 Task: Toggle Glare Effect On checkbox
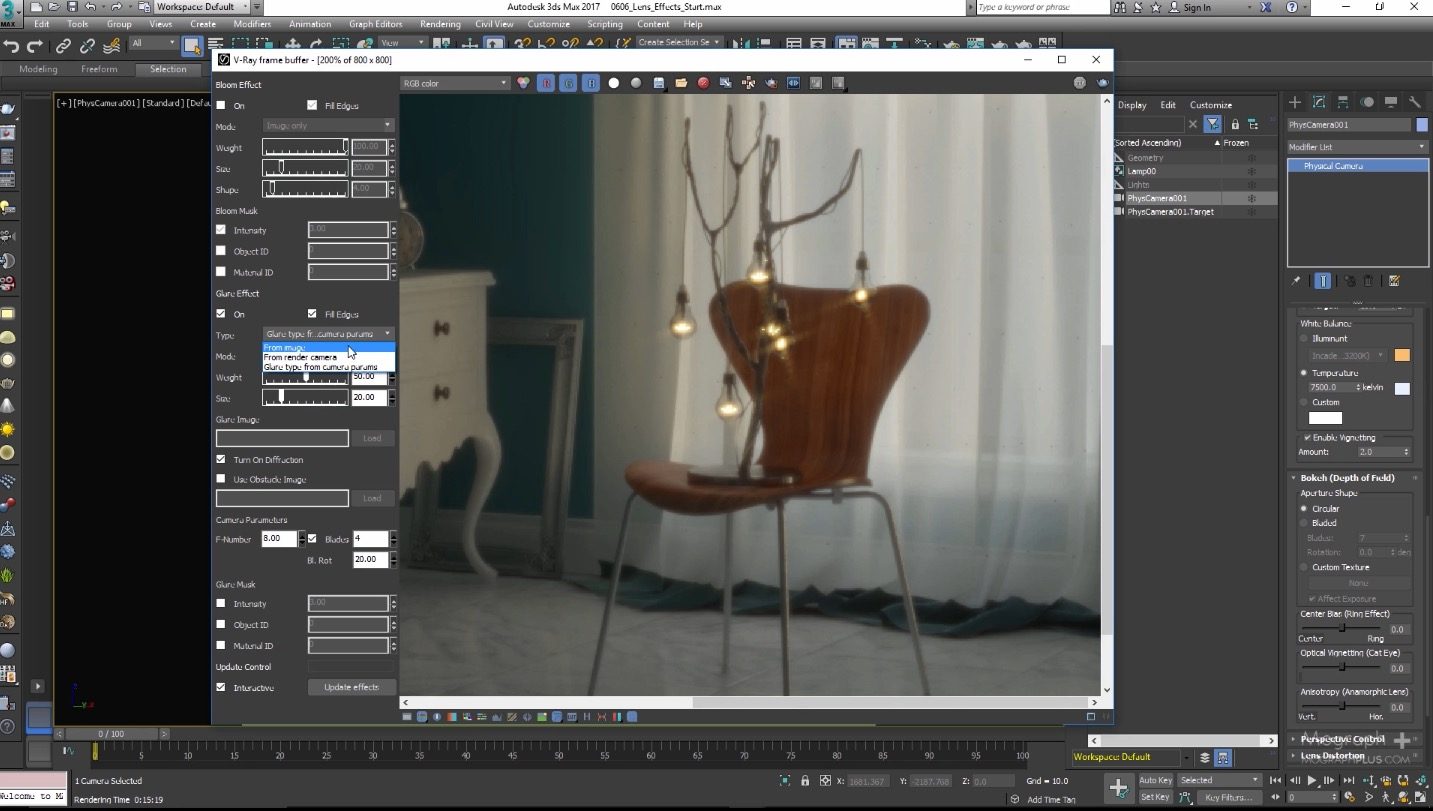click(221, 314)
